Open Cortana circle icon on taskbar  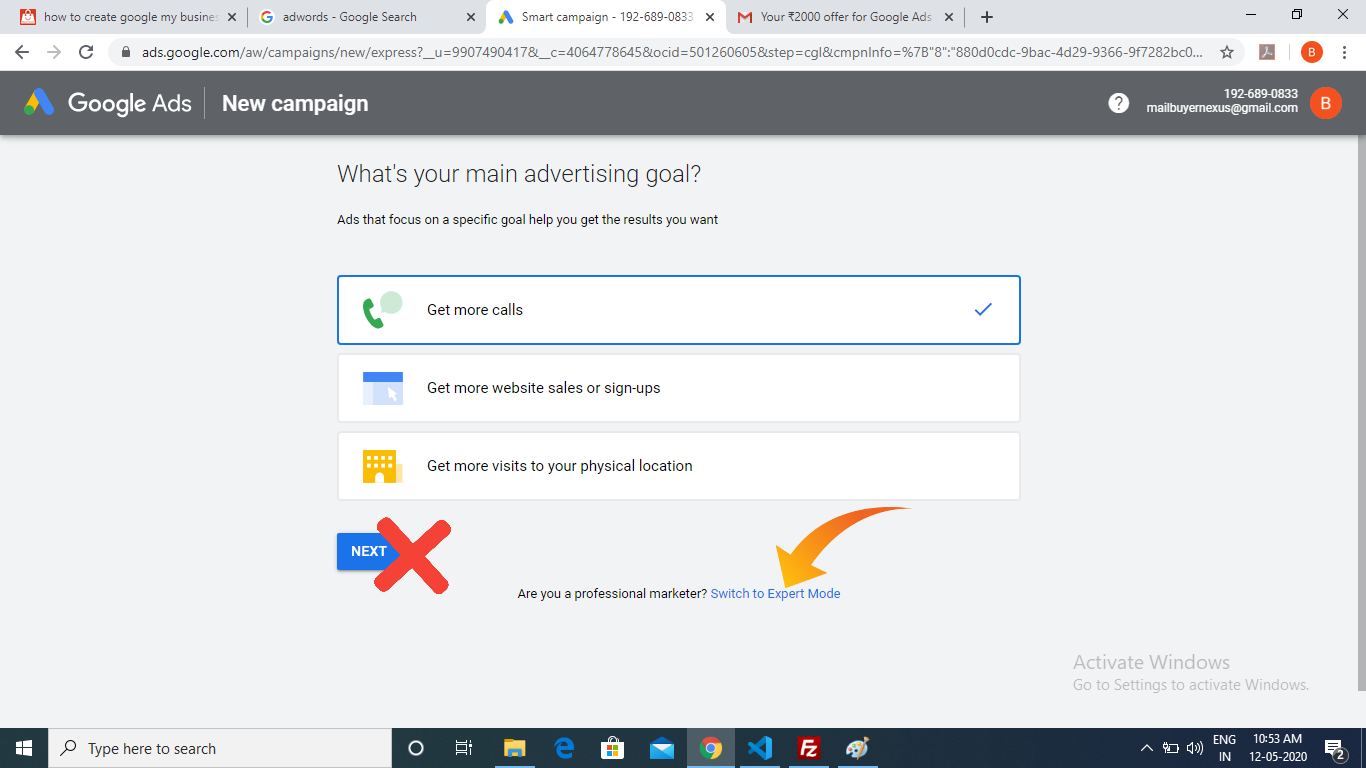(x=416, y=748)
